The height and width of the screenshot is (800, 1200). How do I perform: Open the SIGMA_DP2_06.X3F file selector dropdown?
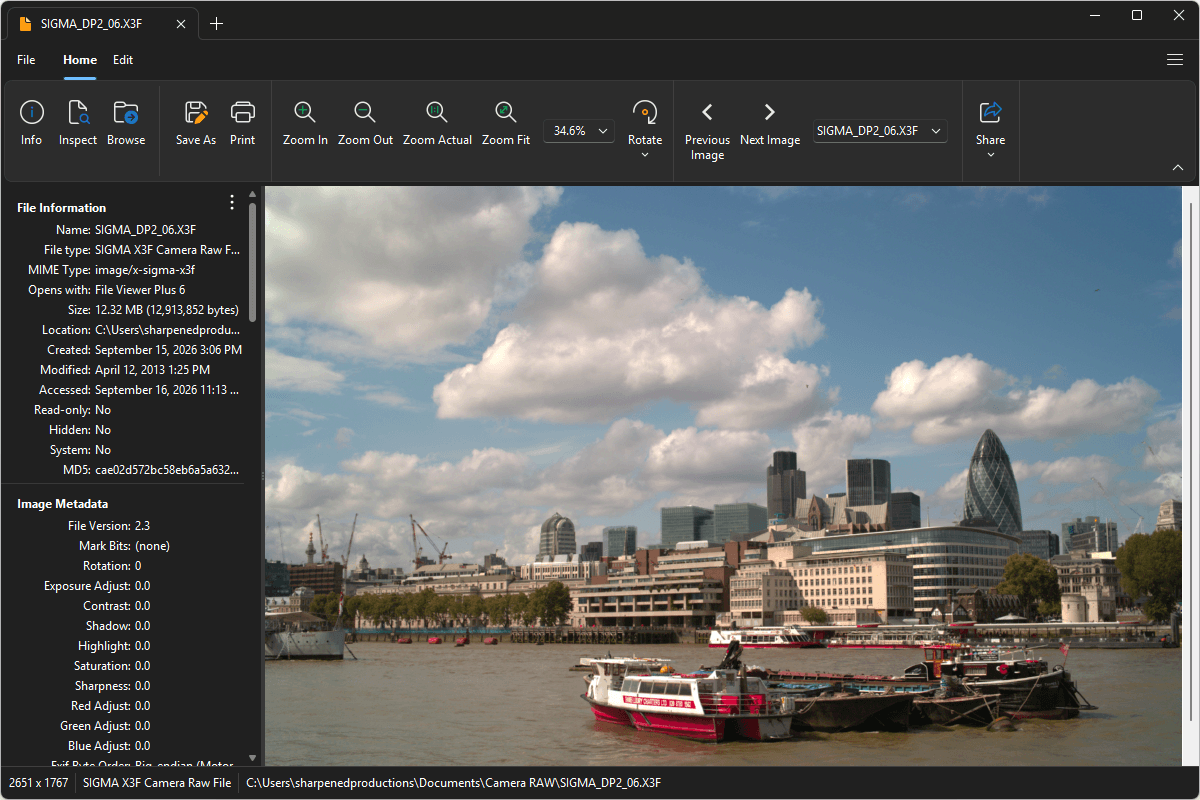[x=880, y=131]
